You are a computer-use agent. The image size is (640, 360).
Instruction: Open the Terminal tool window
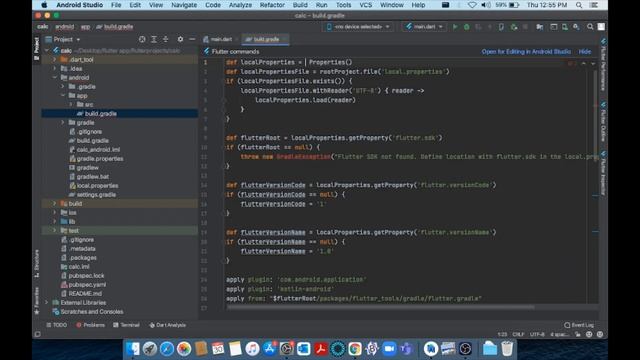tap(127, 325)
